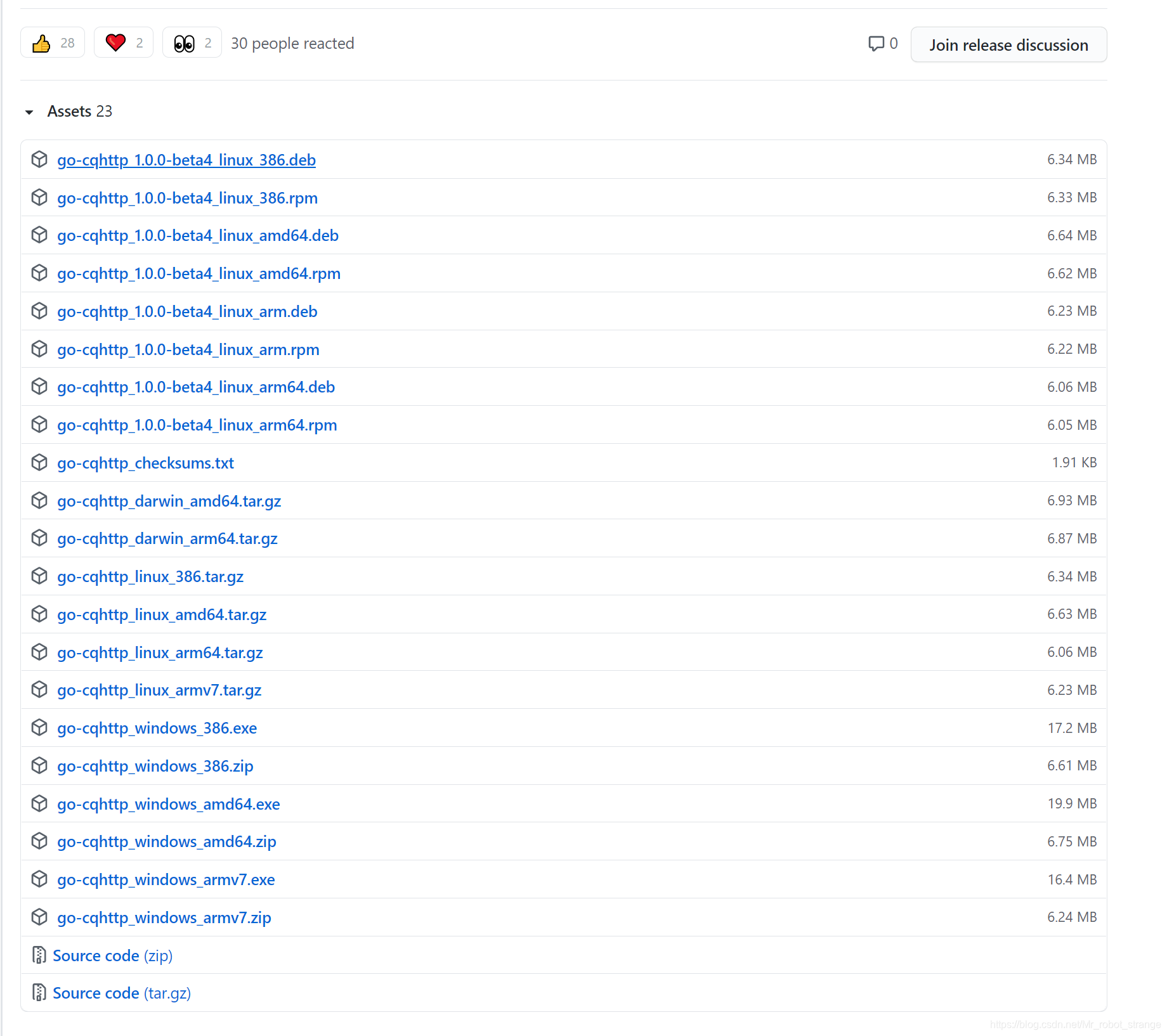Click package icon beside windows_amd64.exe

pos(39,803)
